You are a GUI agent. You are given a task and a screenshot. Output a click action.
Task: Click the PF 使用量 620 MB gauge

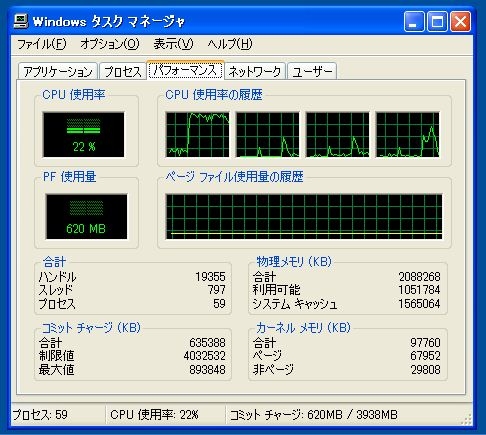point(86,216)
